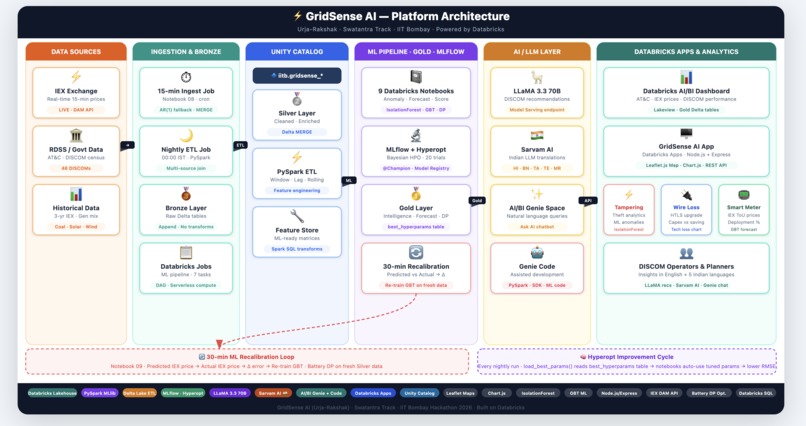Click the best_hyperparams table tag
The height and width of the screenshot is (426, 806).
tap(416, 227)
